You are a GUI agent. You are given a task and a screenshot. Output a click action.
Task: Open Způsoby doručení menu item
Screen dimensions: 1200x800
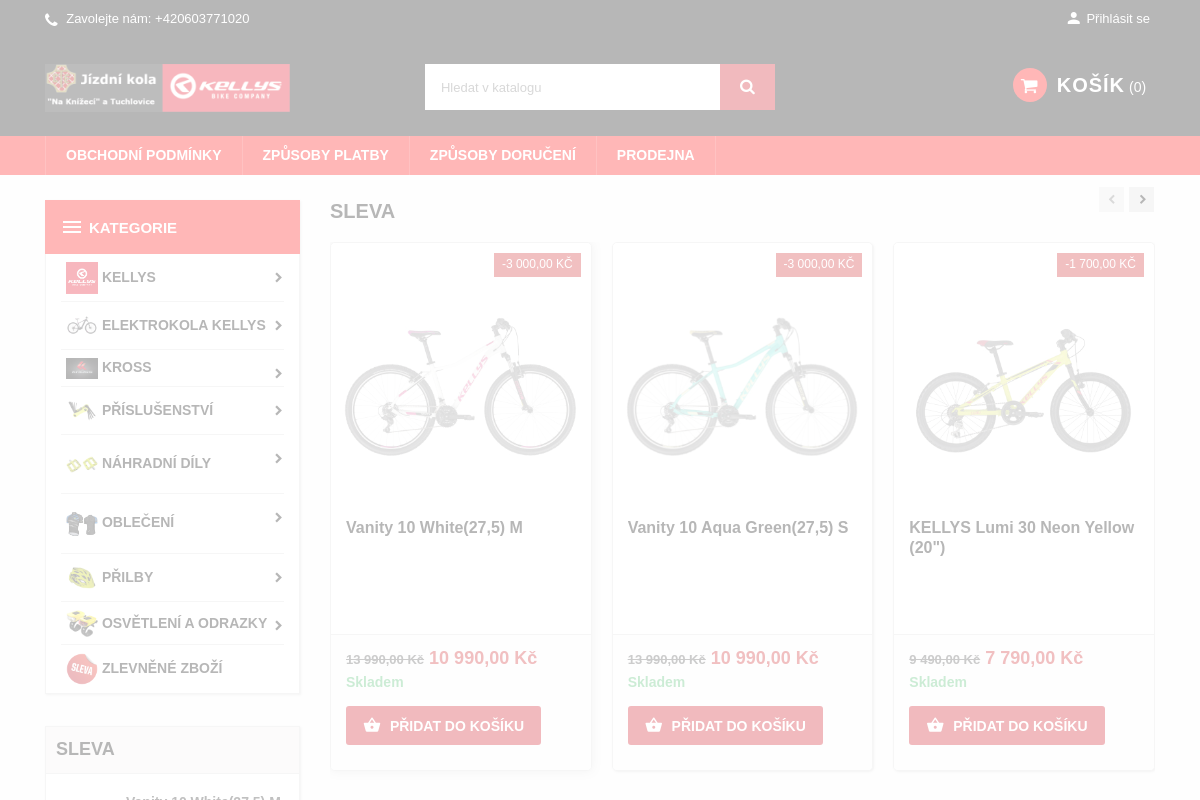503,155
